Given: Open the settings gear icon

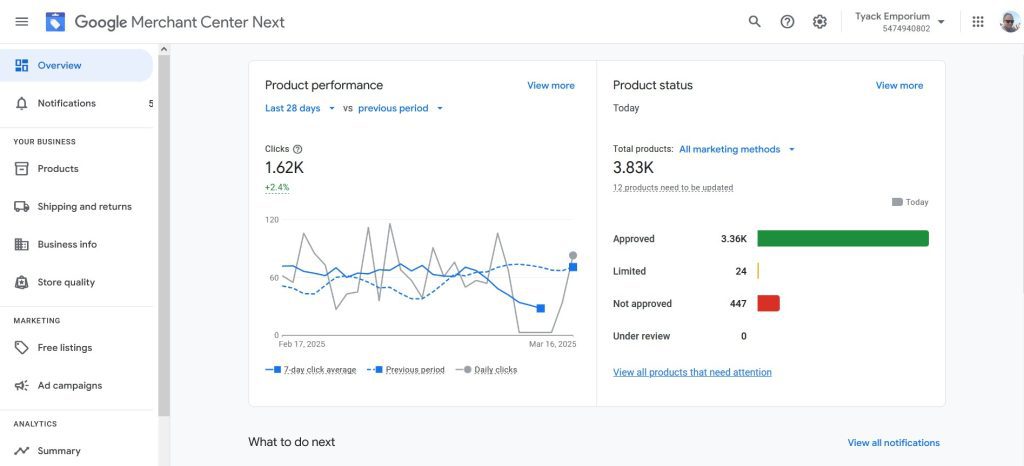Looking at the screenshot, I should (820, 22).
